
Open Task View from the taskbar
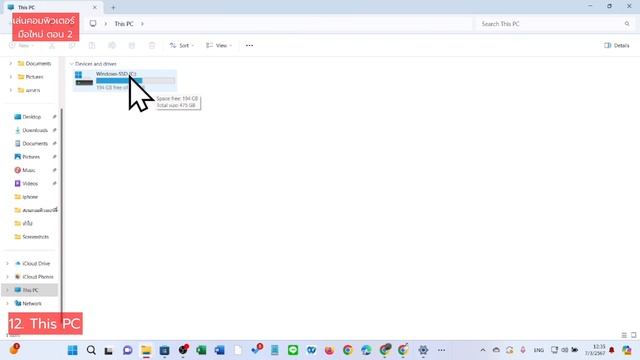109,350
